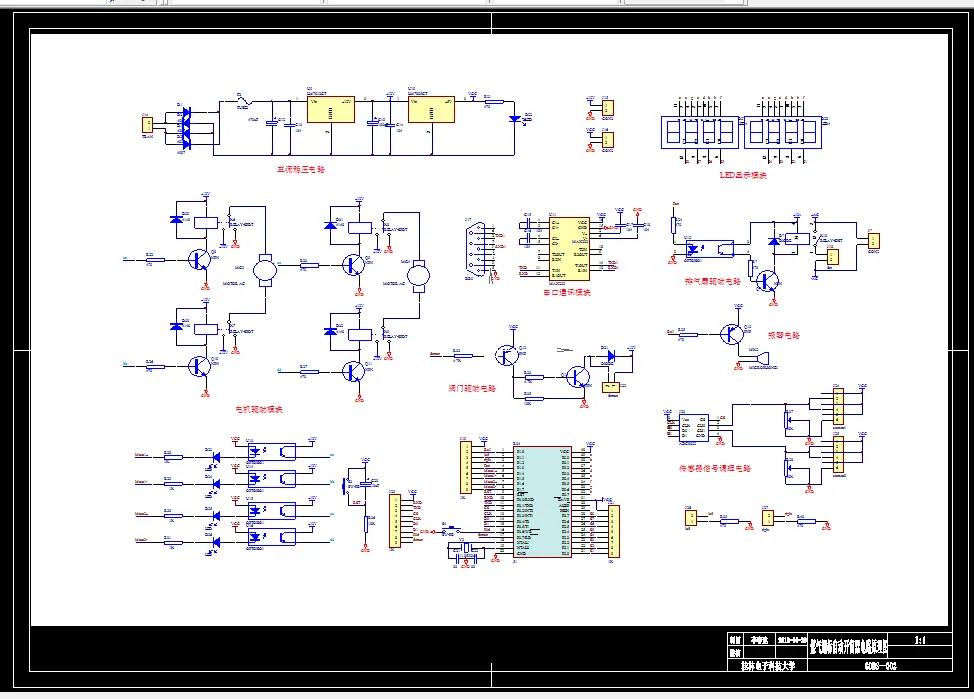The image size is (974, 699).
Task: Select the buzzer symbol in the alarm circuit
Action: pyautogui.click(x=762, y=360)
